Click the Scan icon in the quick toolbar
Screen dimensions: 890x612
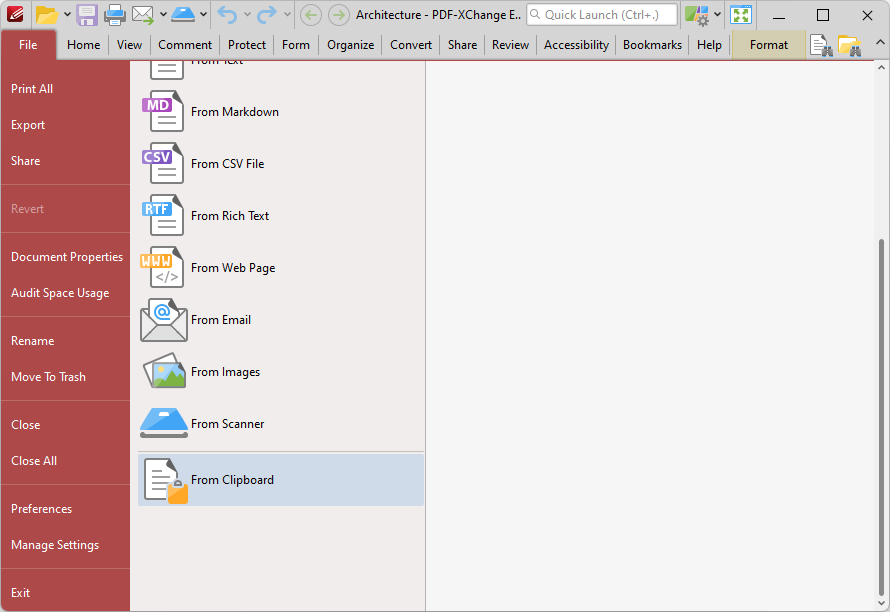[x=183, y=15]
